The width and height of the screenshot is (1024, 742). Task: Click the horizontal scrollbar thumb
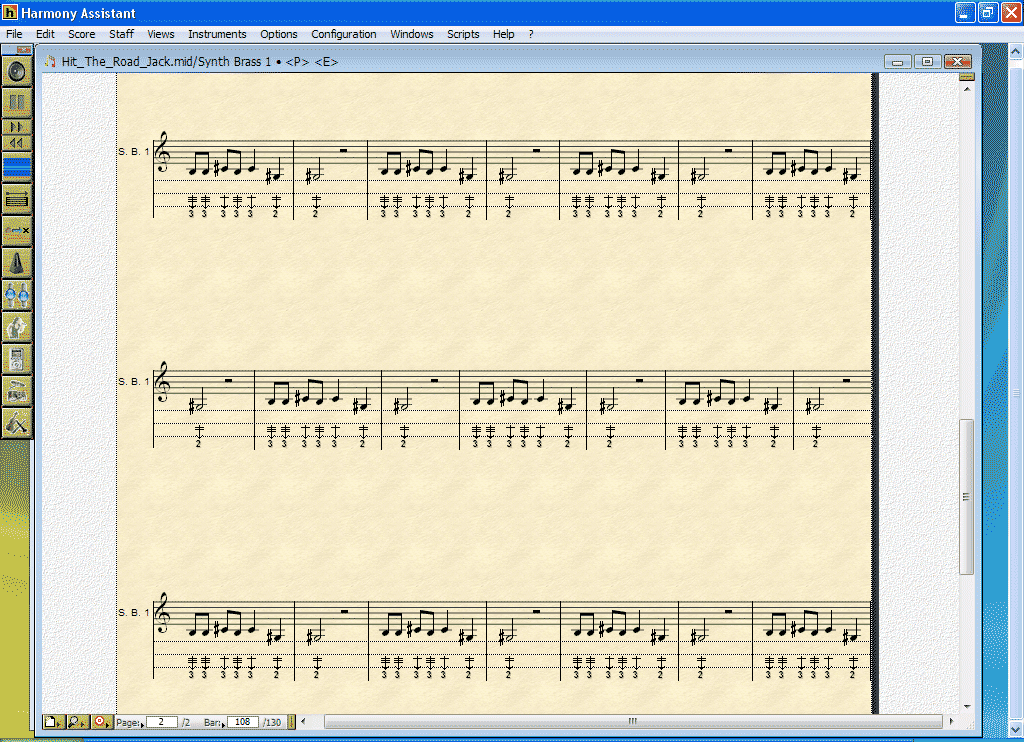pos(632,722)
